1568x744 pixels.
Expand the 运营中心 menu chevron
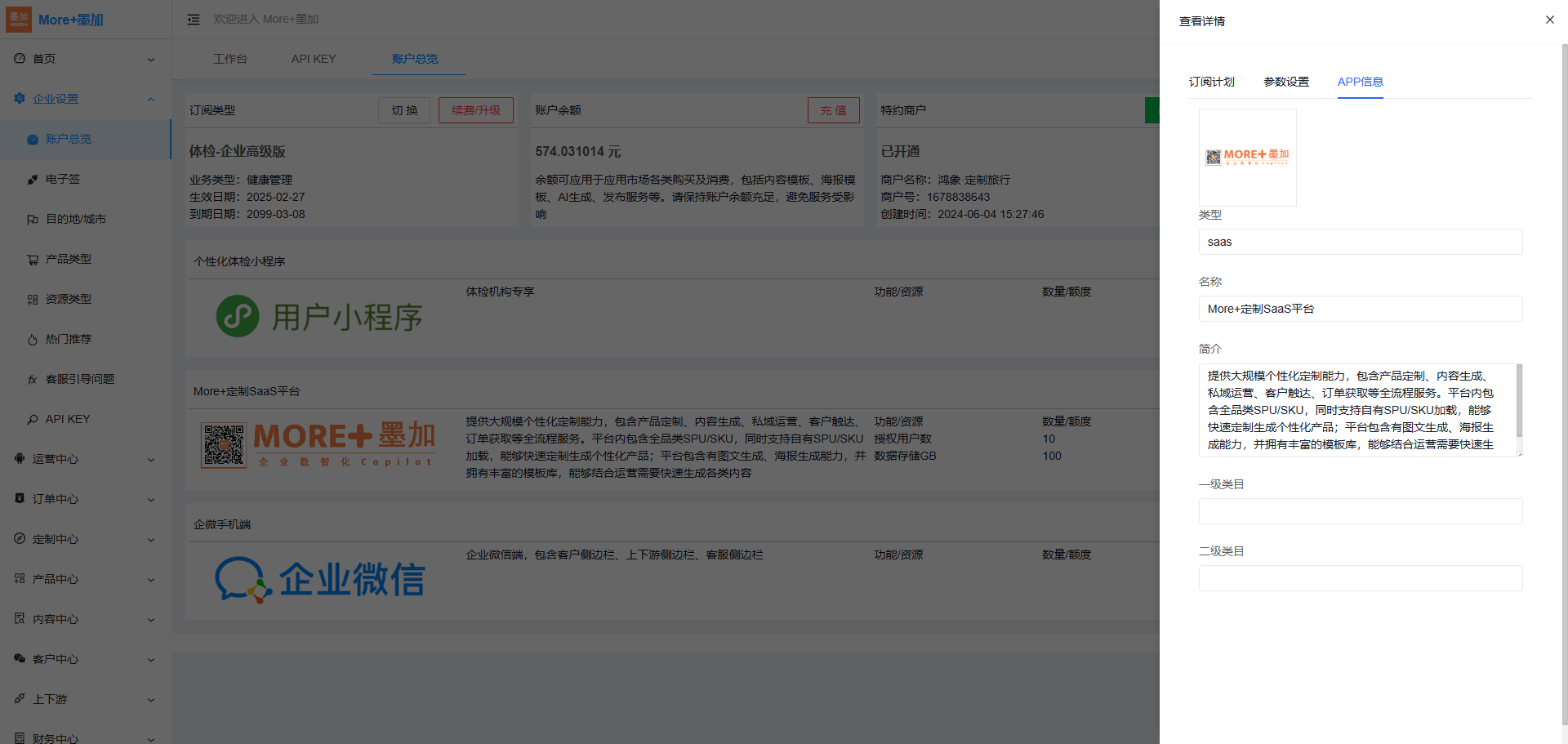(151, 460)
